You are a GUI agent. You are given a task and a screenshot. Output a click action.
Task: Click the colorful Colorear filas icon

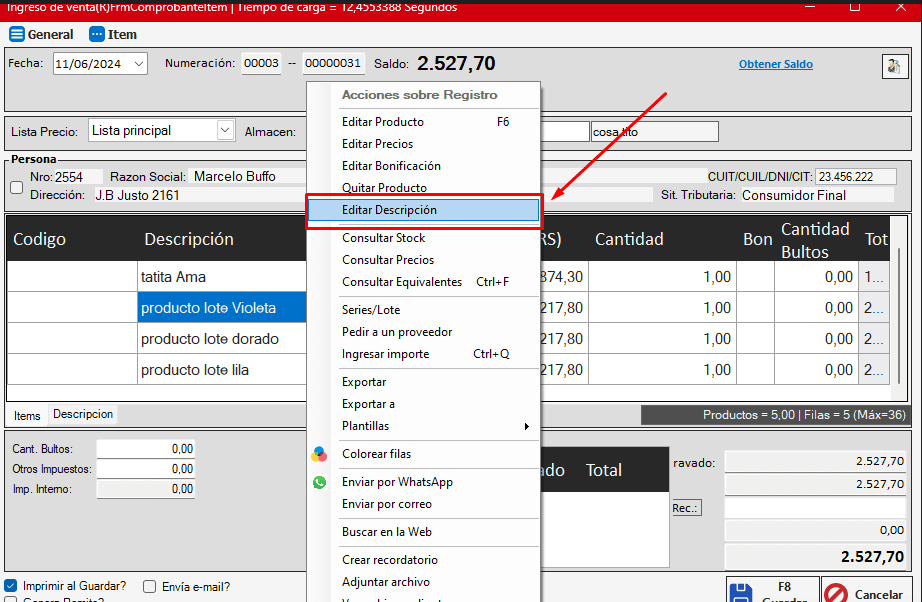[319, 454]
